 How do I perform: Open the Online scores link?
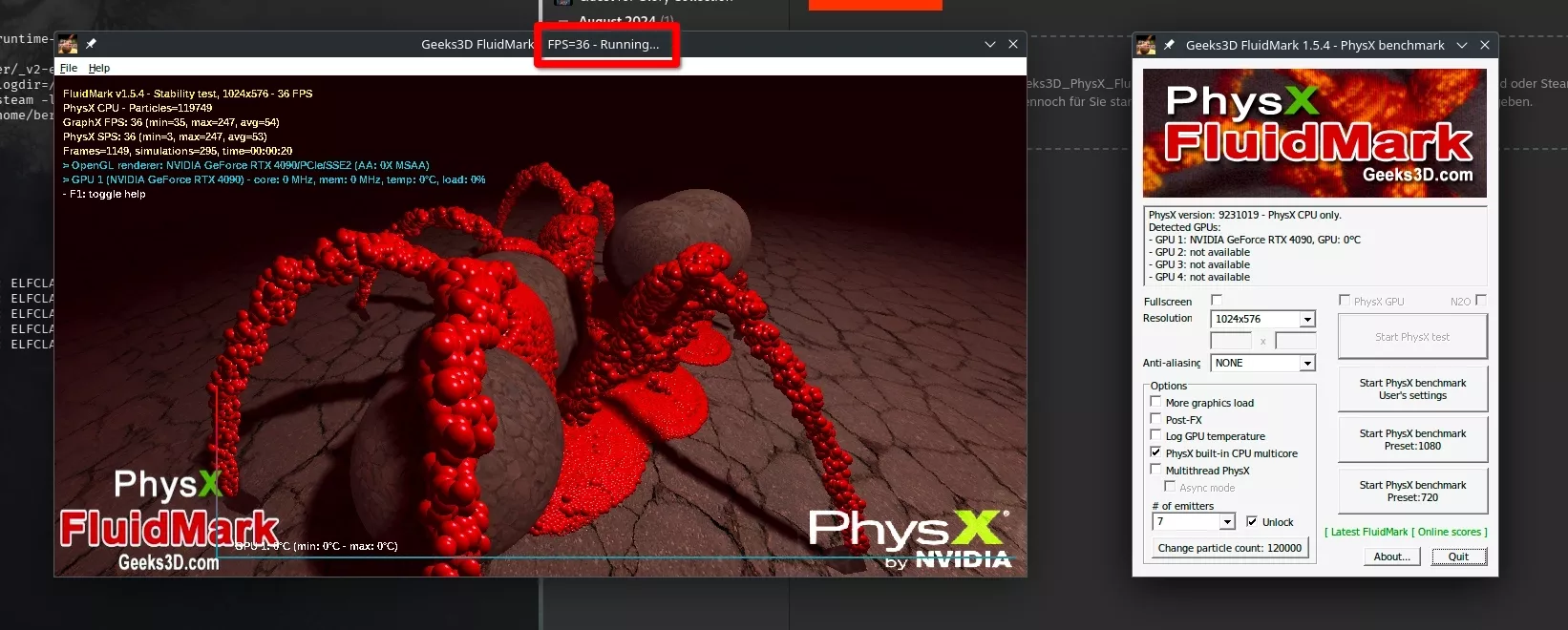pyautogui.click(x=1450, y=532)
